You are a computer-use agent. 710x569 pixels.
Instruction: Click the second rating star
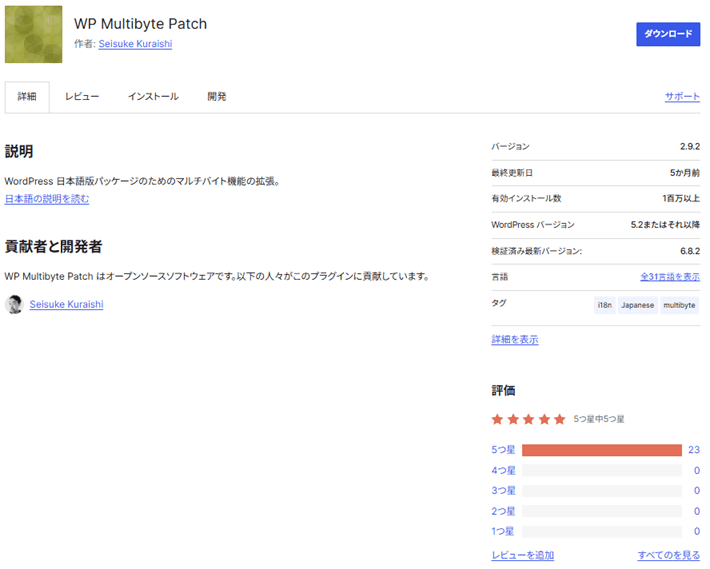(x=513, y=419)
